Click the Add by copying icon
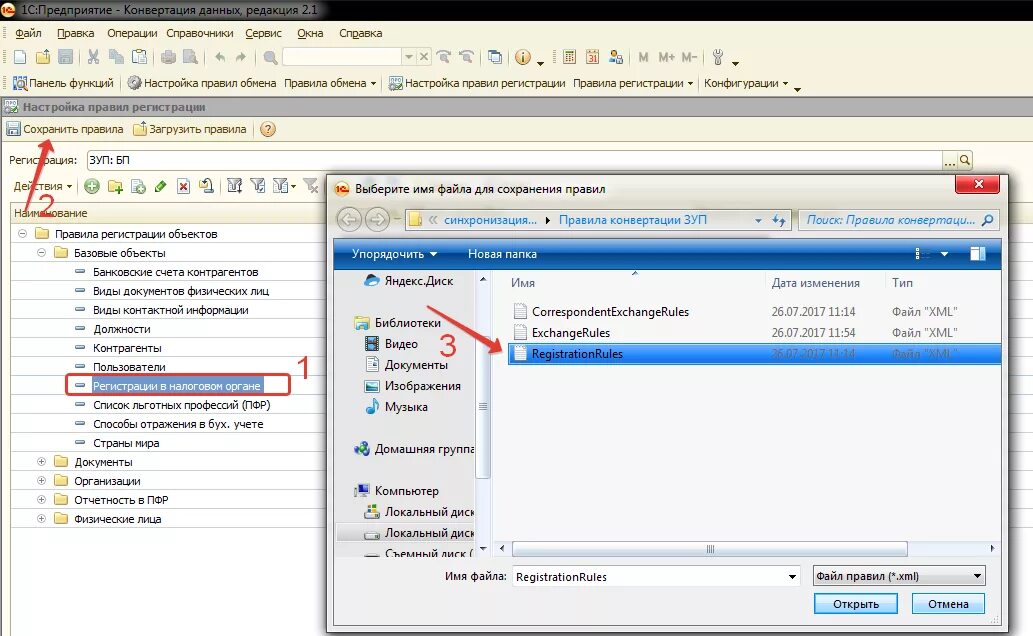This screenshot has width=1033, height=636. tap(138, 187)
